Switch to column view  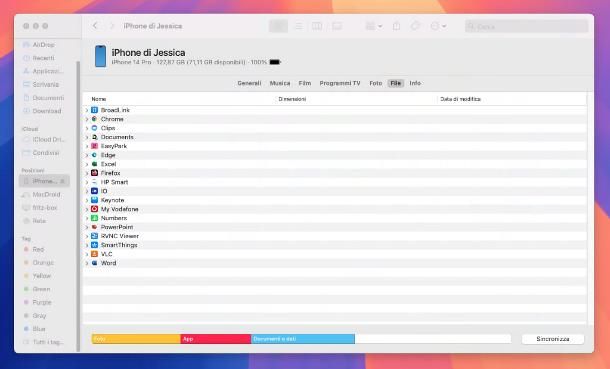(x=317, y=26)
